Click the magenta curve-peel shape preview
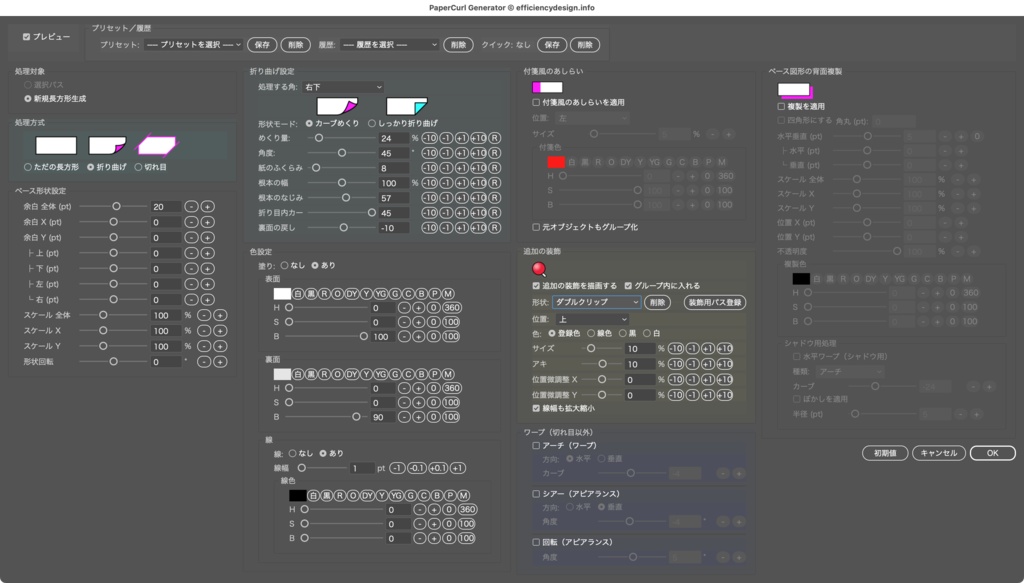This screenshot has height=583, width=1024. click(x=337, y=106)
